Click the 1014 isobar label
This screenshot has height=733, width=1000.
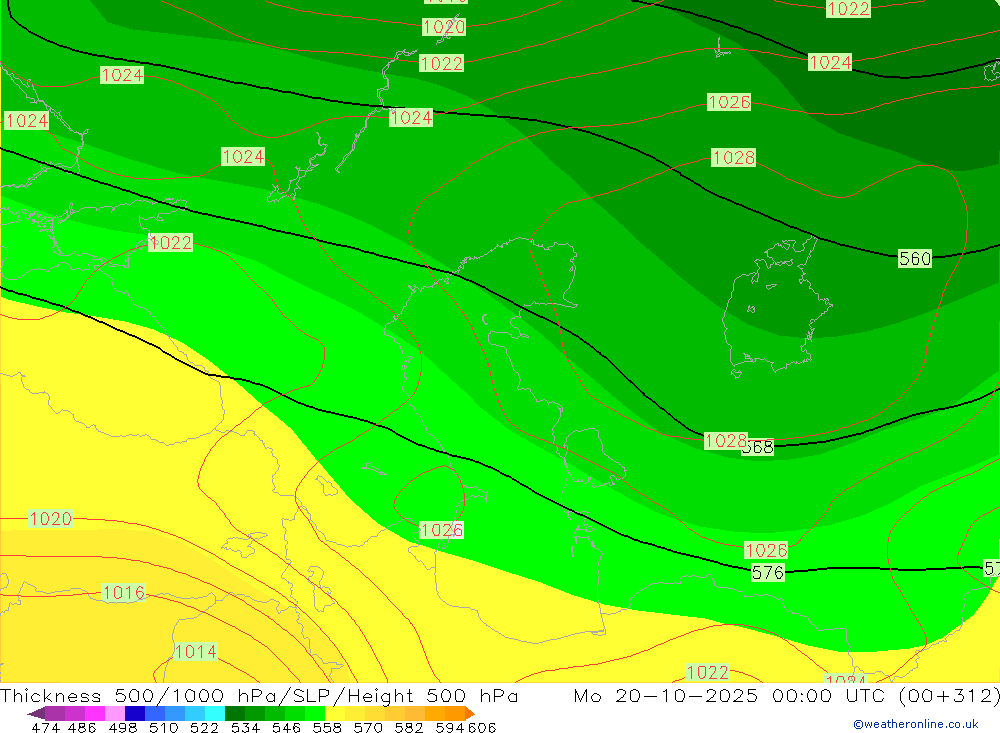pyautogui.click(x=196, y=651)
